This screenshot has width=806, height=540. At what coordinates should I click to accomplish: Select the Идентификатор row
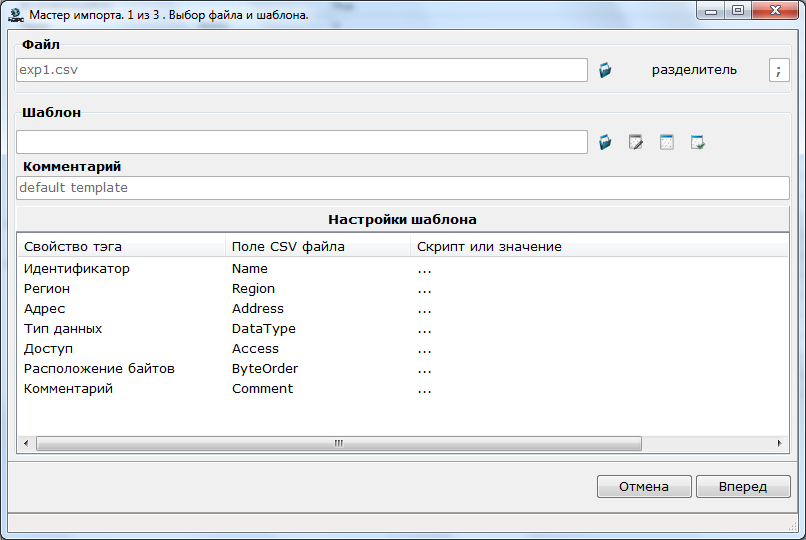[x=403, y=269]
